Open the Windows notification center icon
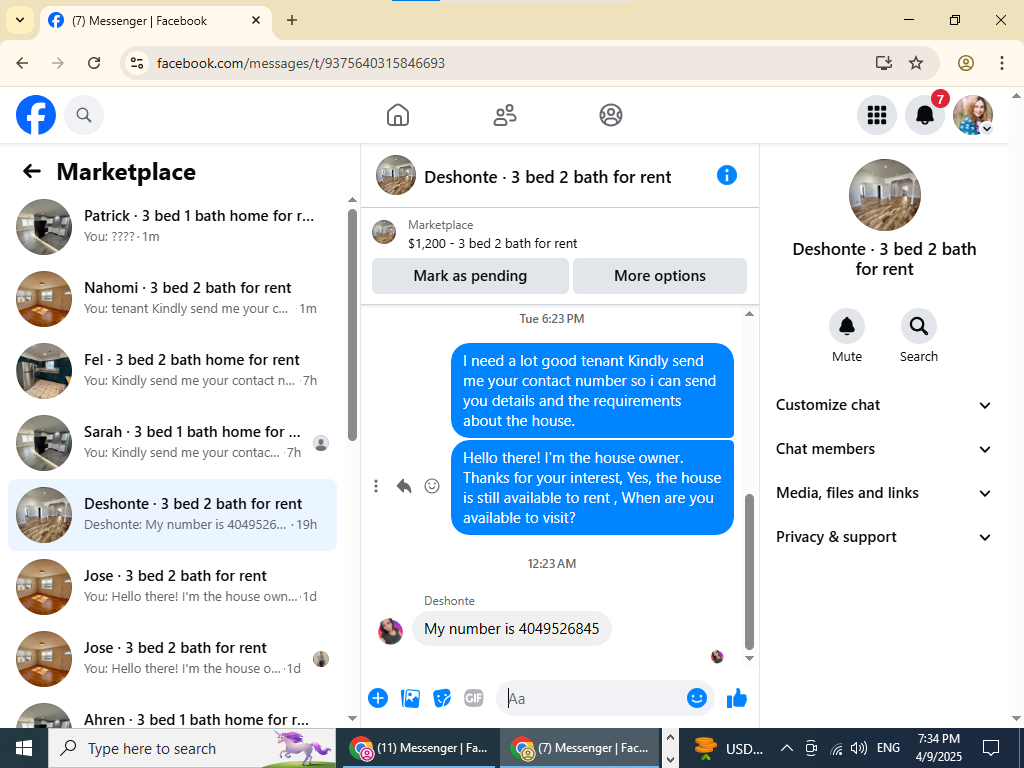 [991, 748]
